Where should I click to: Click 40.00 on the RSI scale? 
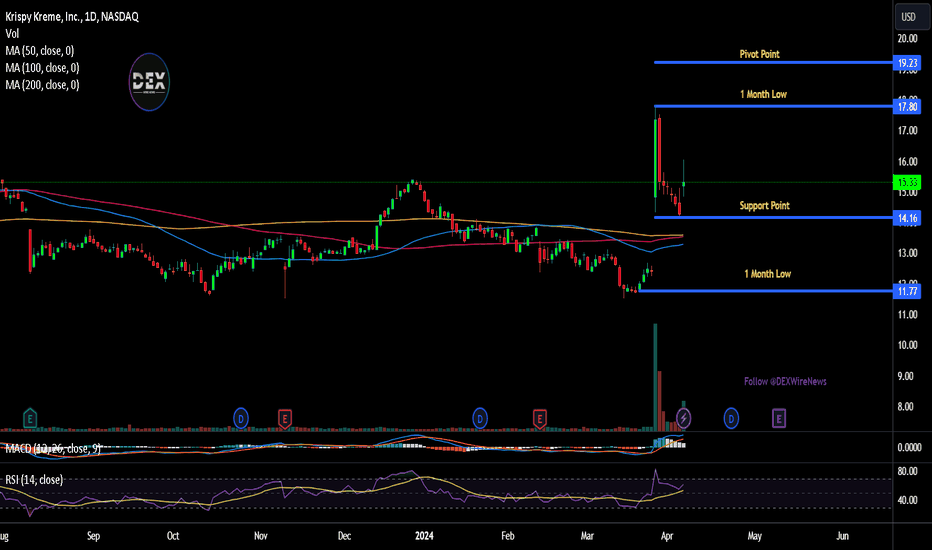pyautogui.click(x=907, y=500)
